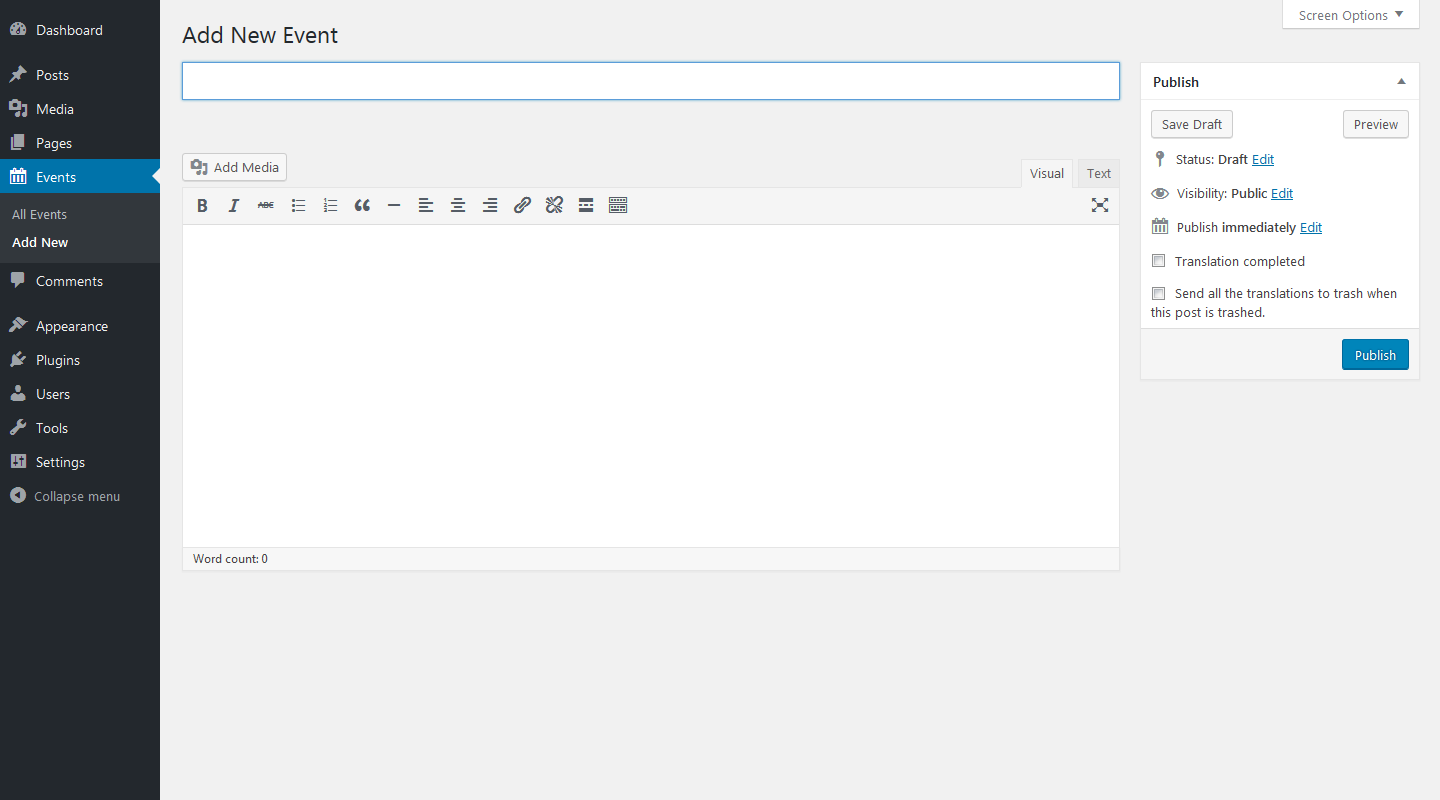Screen dimensions: 1440x800
Task: Apply italic formatting
Action: [234, 205]
